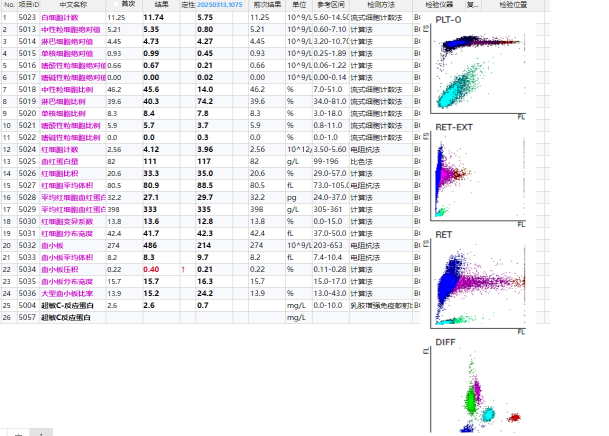The height and width of the screenshot is (436, 609).
Task: Select the 红细胞比积 item
Action: coord(60,174)
